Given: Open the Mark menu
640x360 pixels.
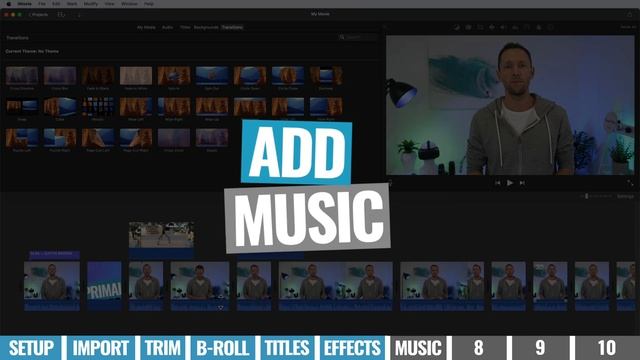Looking at the screenshot, I should [72, 4].
